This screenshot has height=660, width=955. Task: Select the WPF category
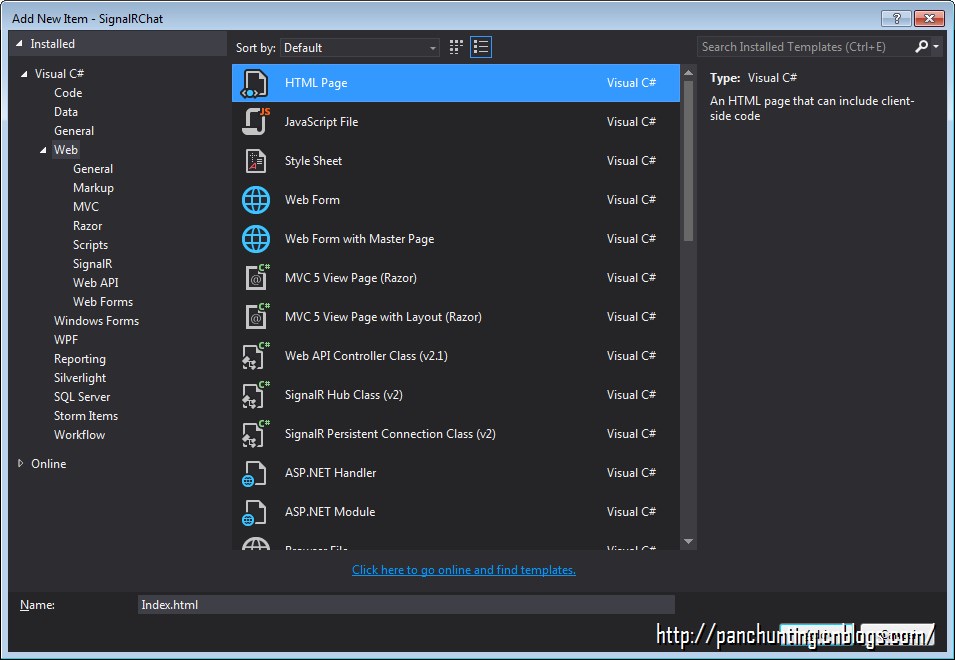(66, 340)
